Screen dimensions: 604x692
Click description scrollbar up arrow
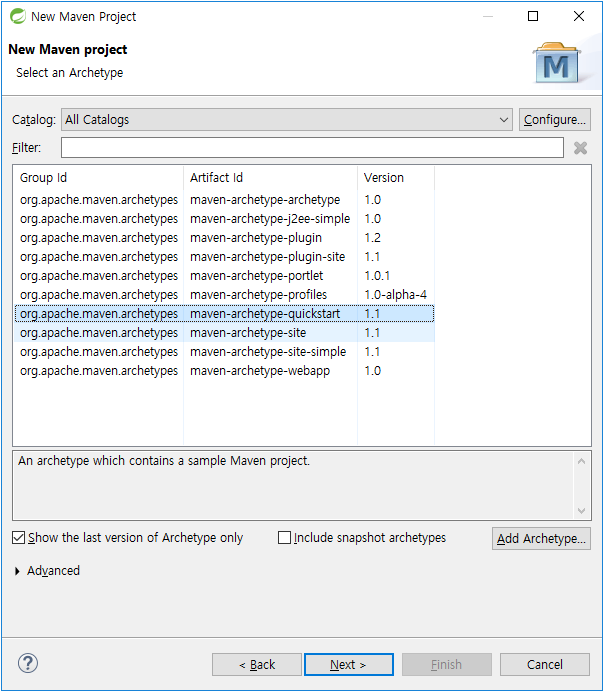click(x=581, y=461)
